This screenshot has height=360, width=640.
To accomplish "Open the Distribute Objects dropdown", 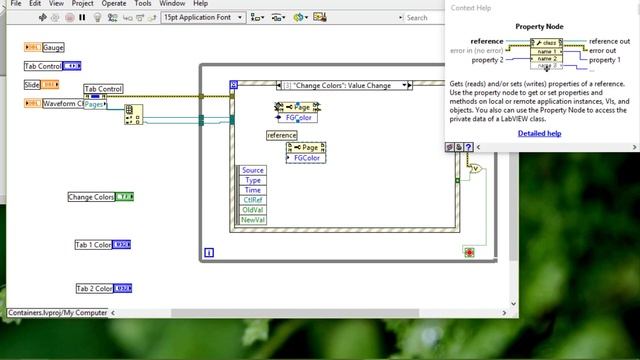I will point(278,18).
